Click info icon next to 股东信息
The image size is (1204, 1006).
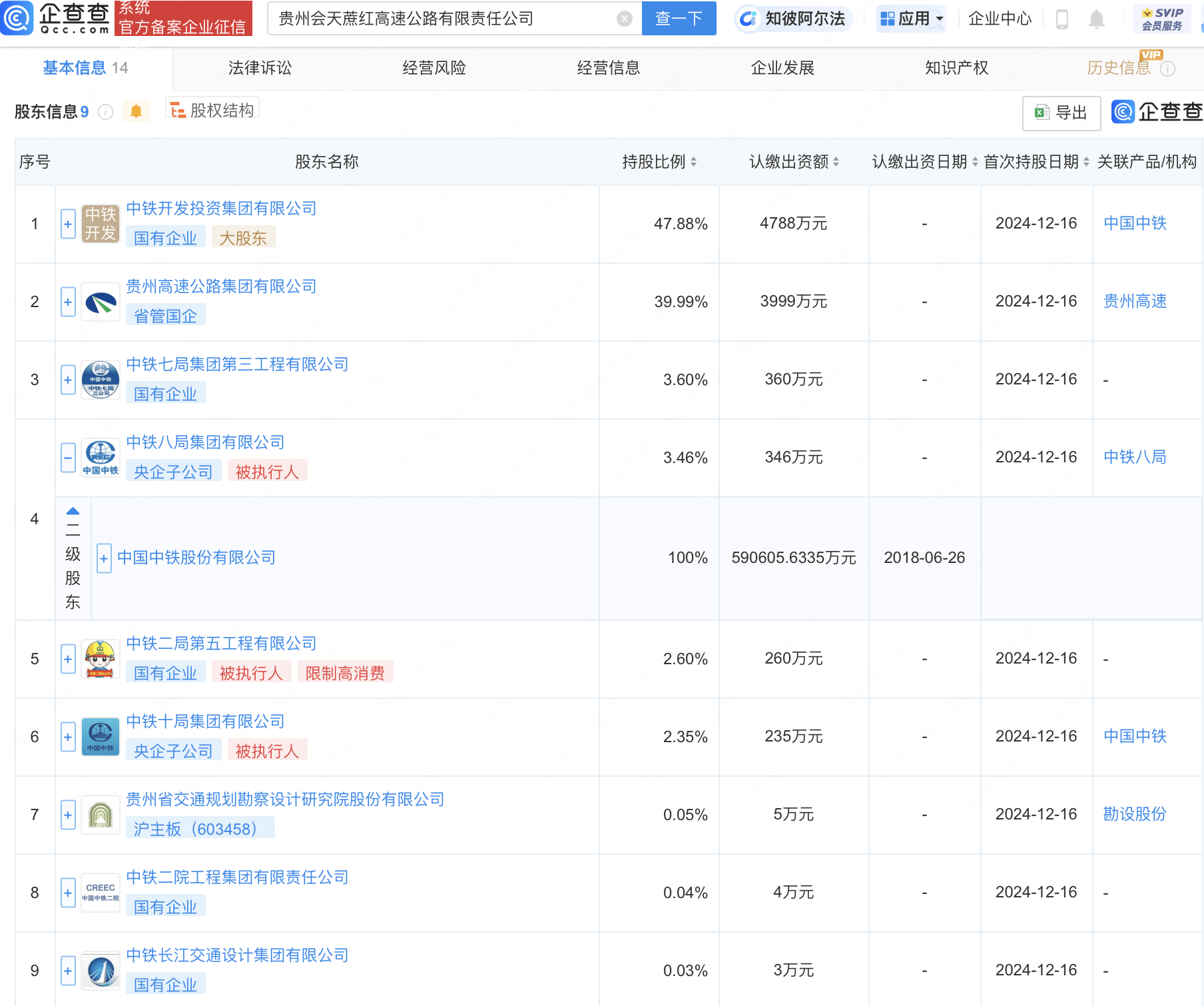click(x=105, y=112)
